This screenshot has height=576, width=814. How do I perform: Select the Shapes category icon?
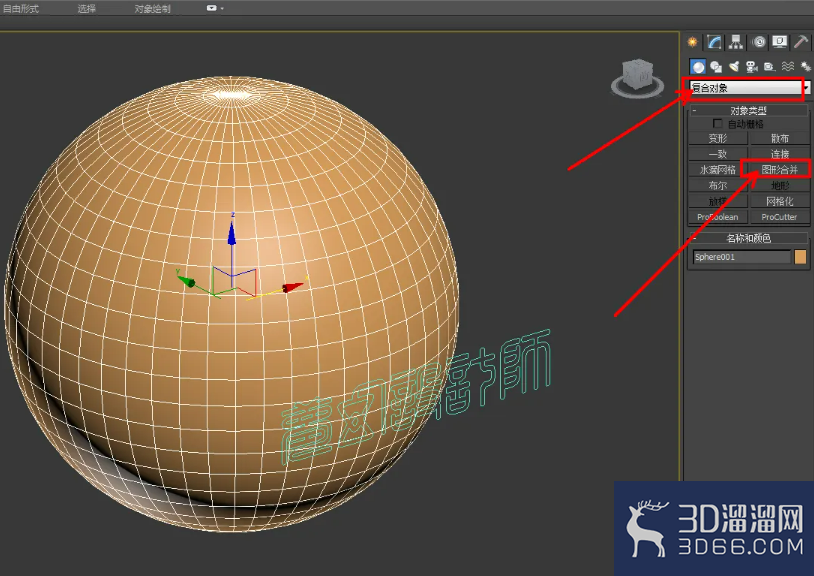point(716,66)
